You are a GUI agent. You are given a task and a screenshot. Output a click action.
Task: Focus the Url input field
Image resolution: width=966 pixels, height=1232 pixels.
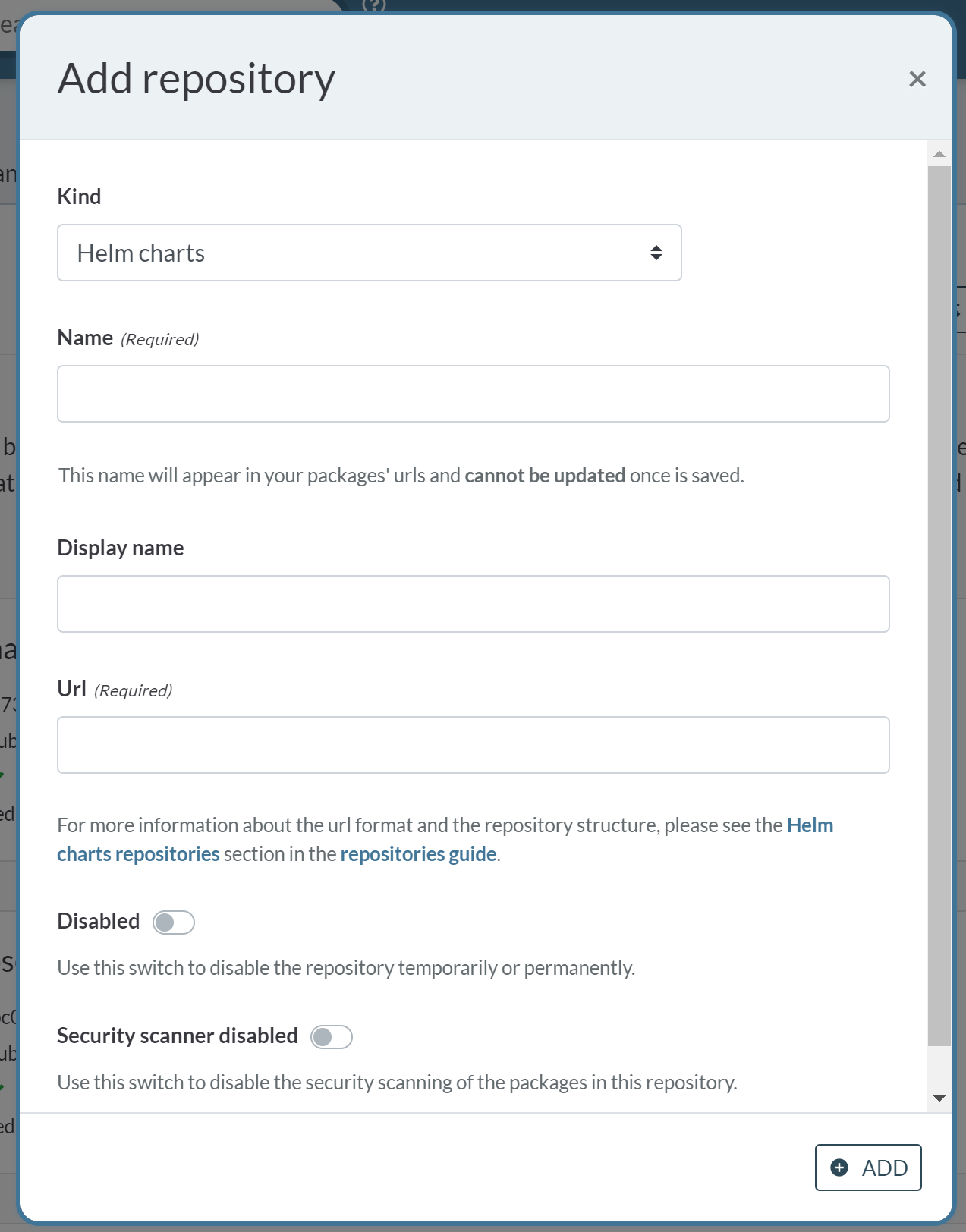[474, 745]
